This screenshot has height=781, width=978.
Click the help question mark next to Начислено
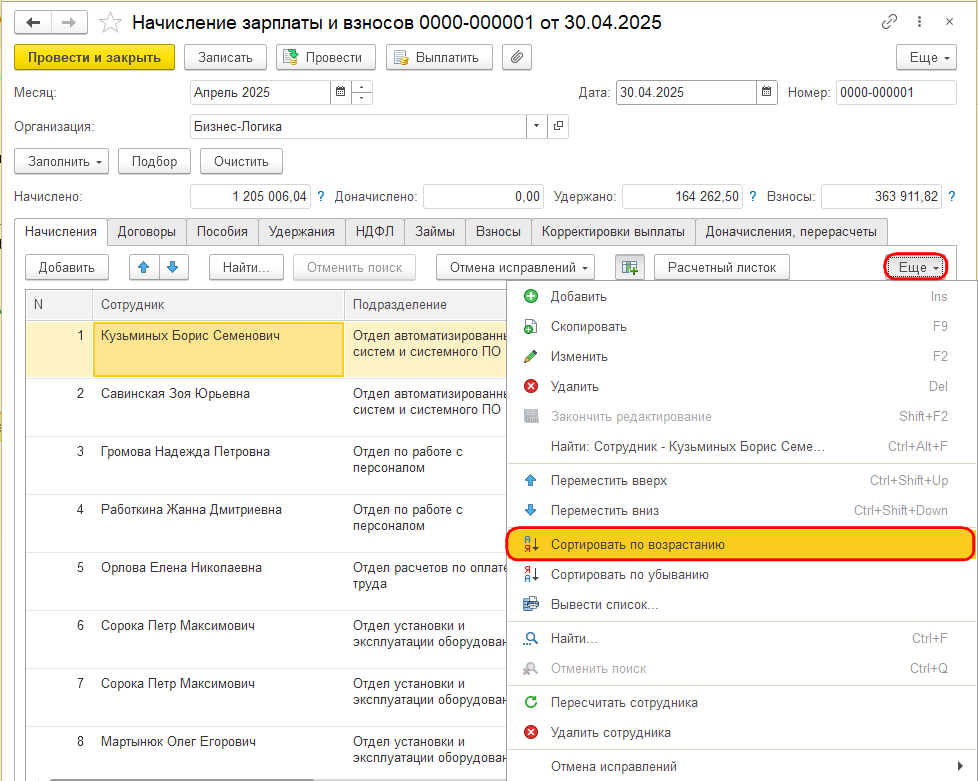click(x=321, y=196)
